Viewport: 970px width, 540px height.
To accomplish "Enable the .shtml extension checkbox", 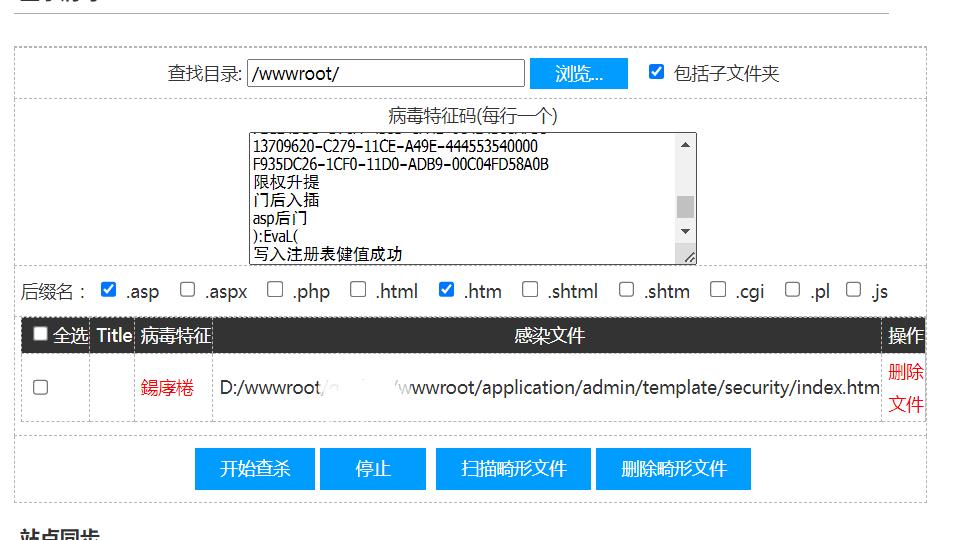I will coord(530,289).
